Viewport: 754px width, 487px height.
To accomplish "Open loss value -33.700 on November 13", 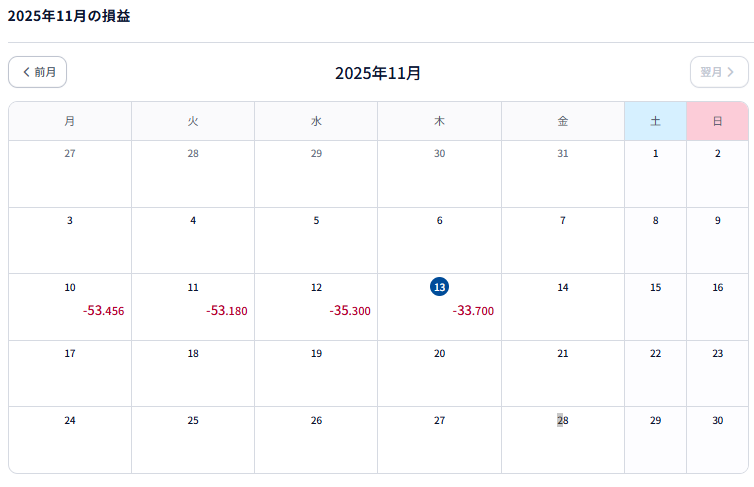I will pyautogui.click(x=473, y=311).
